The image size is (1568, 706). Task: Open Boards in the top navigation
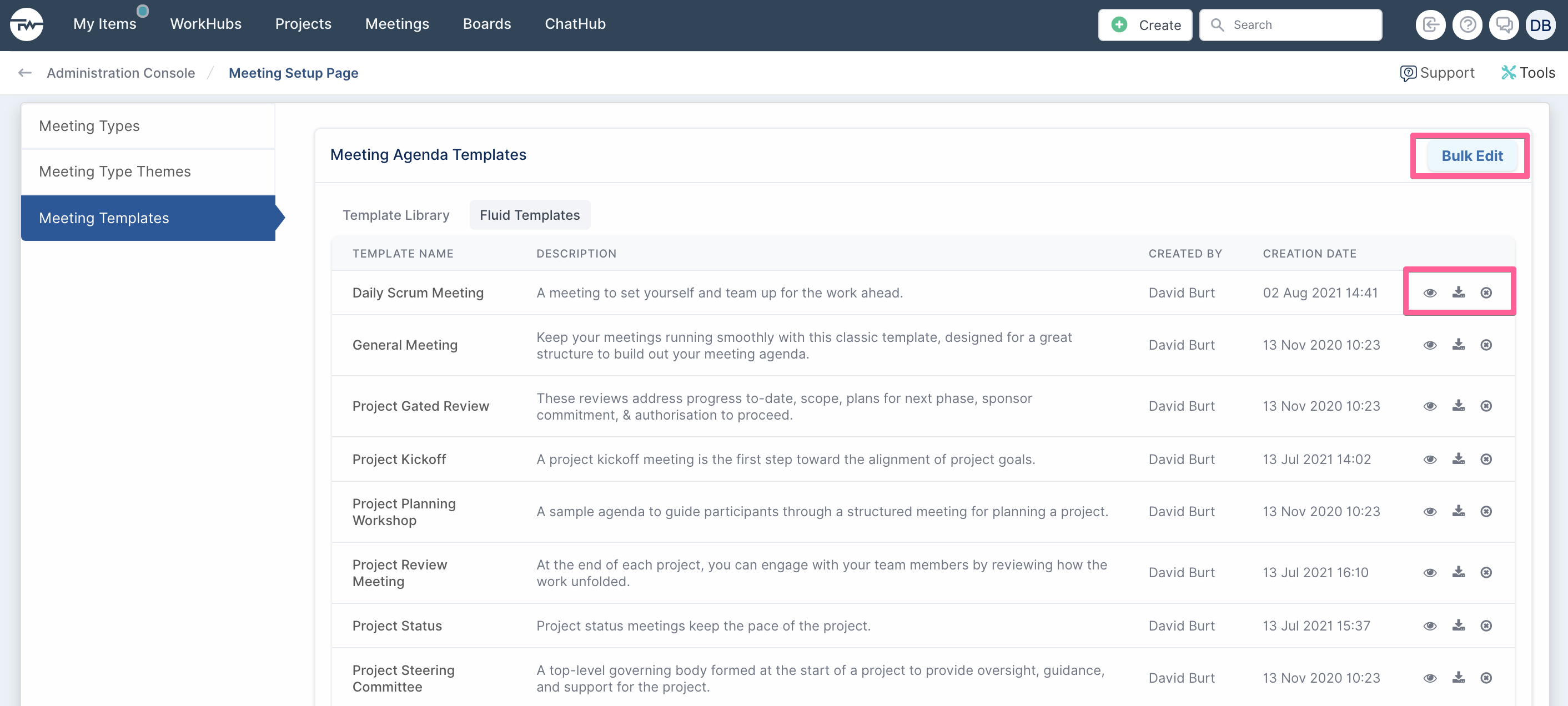pyautogui.click(x=487, y=24)
